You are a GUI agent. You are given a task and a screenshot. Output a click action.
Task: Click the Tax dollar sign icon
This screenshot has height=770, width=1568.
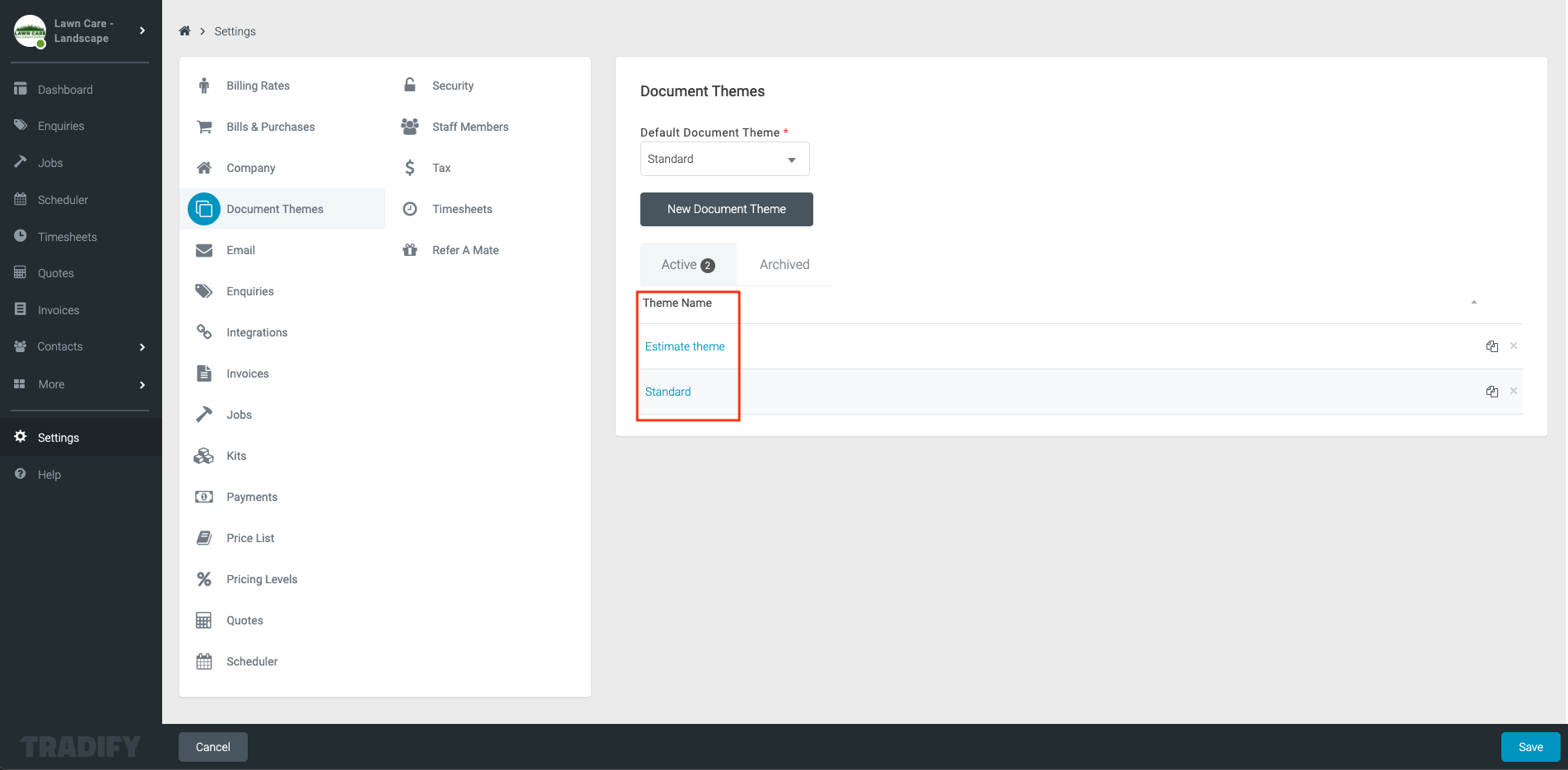[410, 168]
